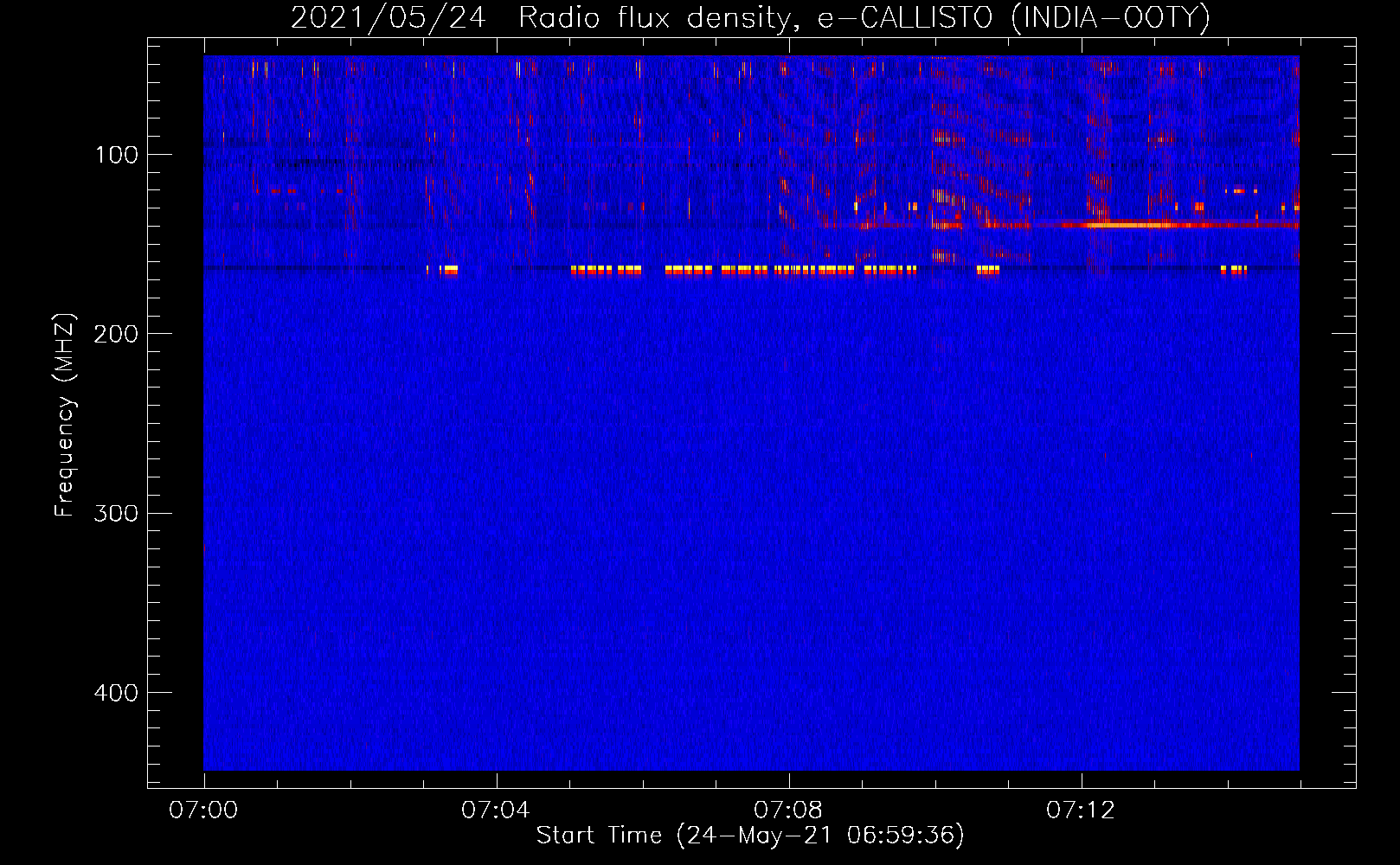
Task: Click the '07:00' time tick label
Action: [203, 810]
